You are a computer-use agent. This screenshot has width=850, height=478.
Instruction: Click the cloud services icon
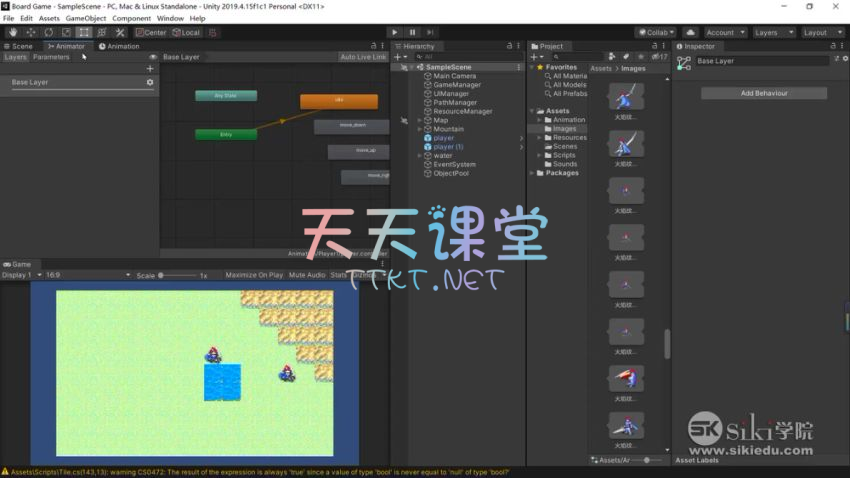(690, 32)
